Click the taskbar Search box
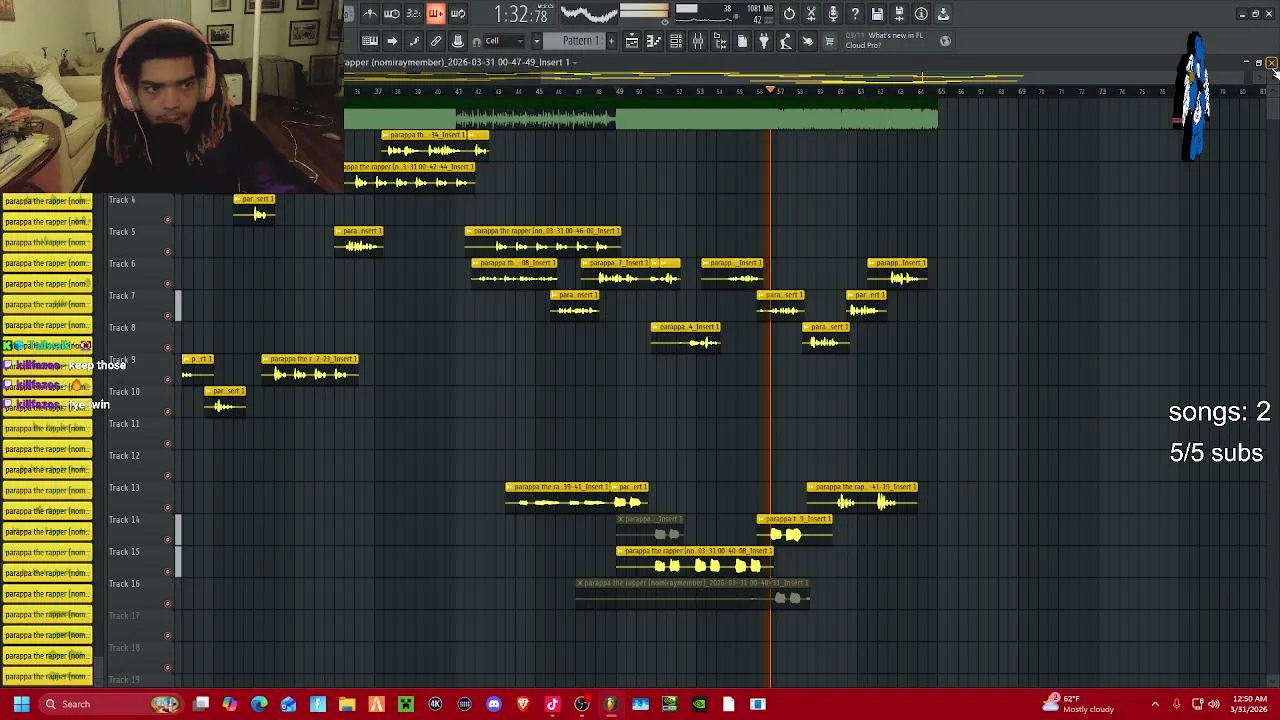The image size is (1280, 720). coord(109,704)
